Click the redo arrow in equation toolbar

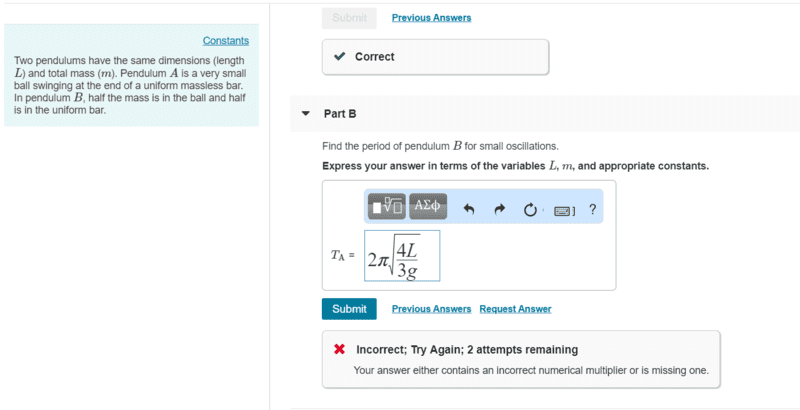point(499,210)
